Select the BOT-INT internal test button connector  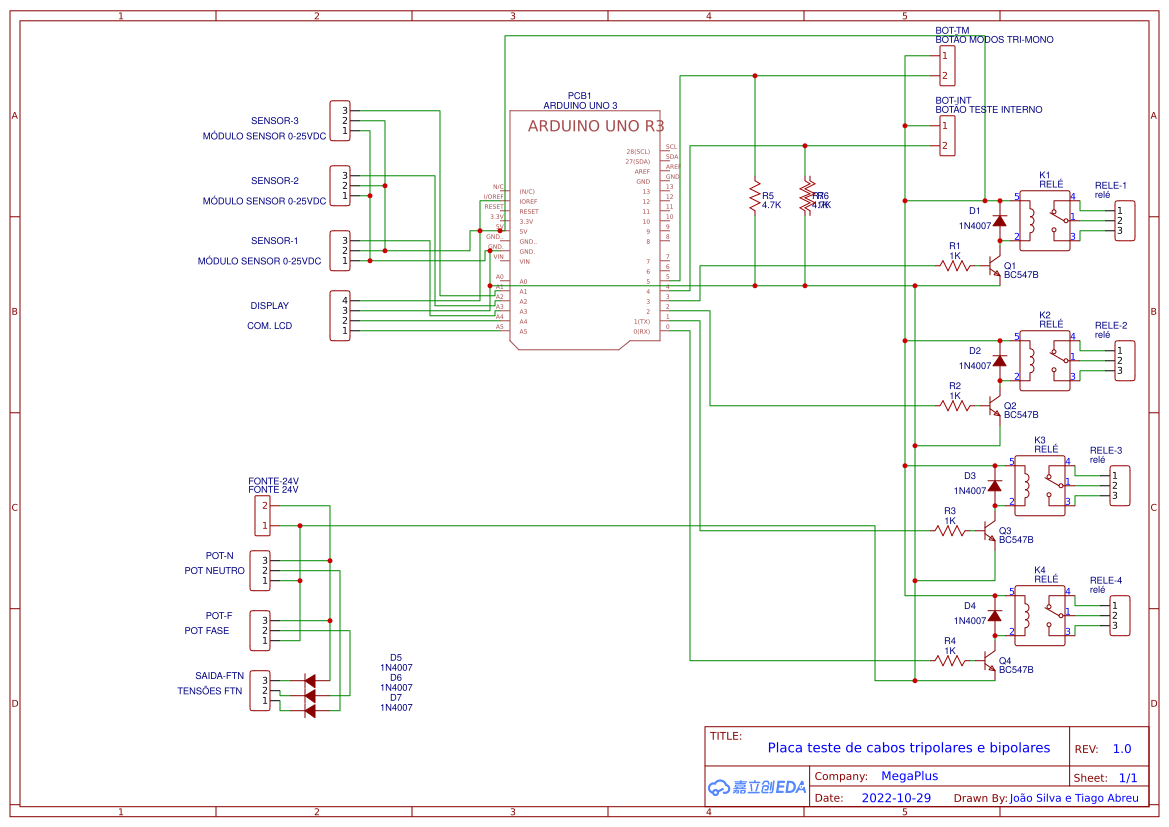click(946, 135)
